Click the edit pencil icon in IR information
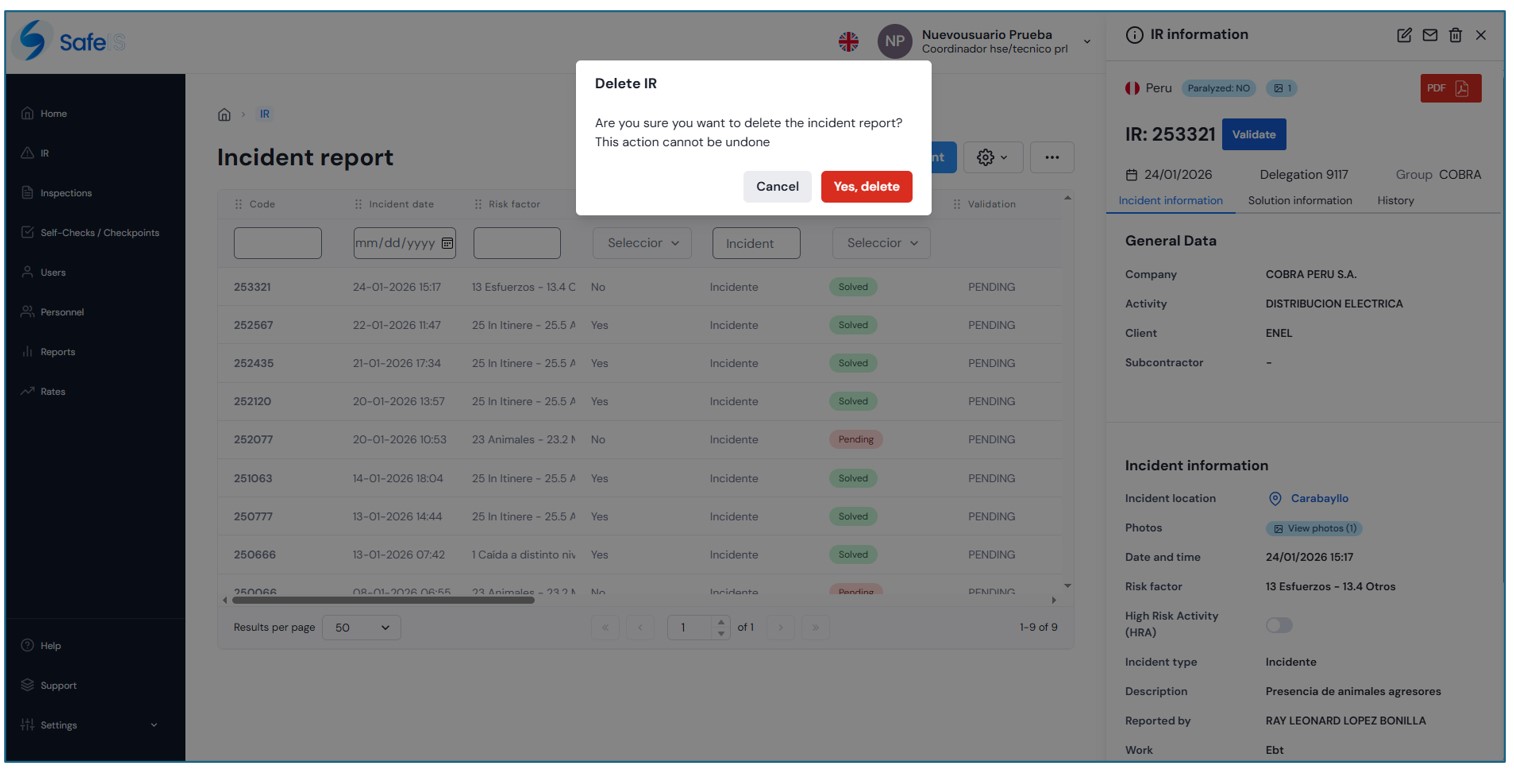Viewport: 1514px width, 771px height. tap(1404, 35)
